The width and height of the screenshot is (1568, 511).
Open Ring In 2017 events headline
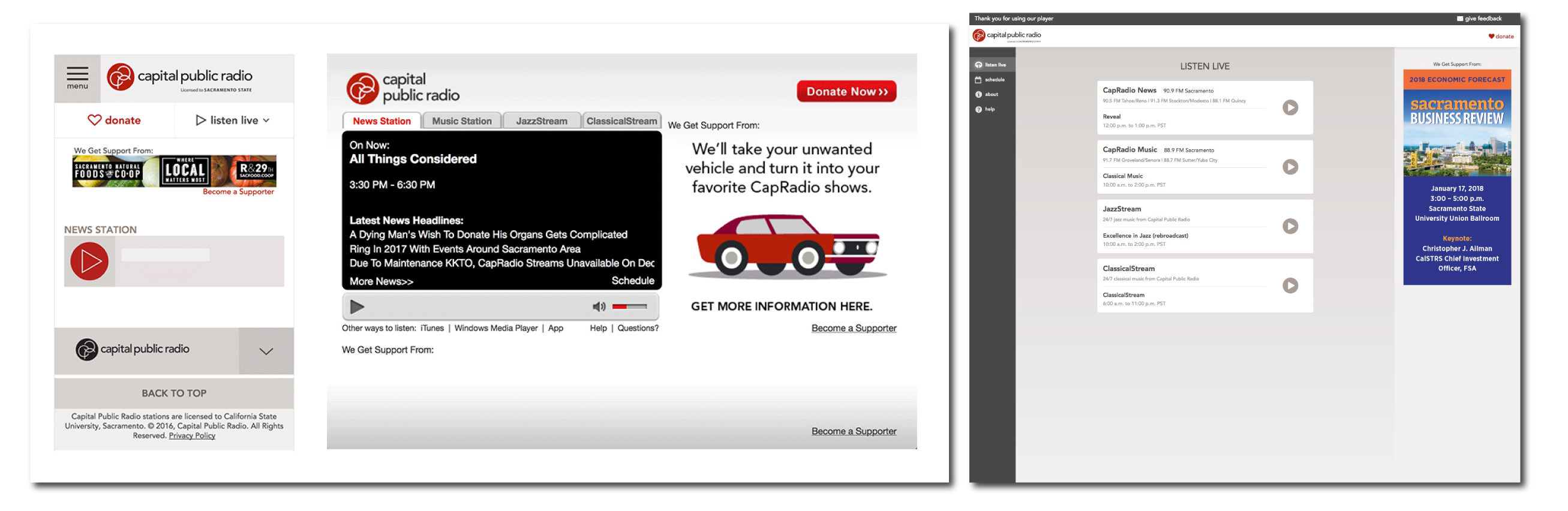[x=465, y=250]
